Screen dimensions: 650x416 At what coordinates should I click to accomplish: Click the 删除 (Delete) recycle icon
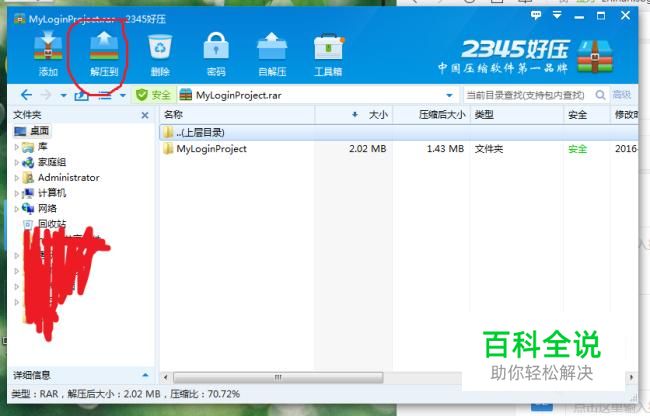pyautogui.click(x=160, y=54)
